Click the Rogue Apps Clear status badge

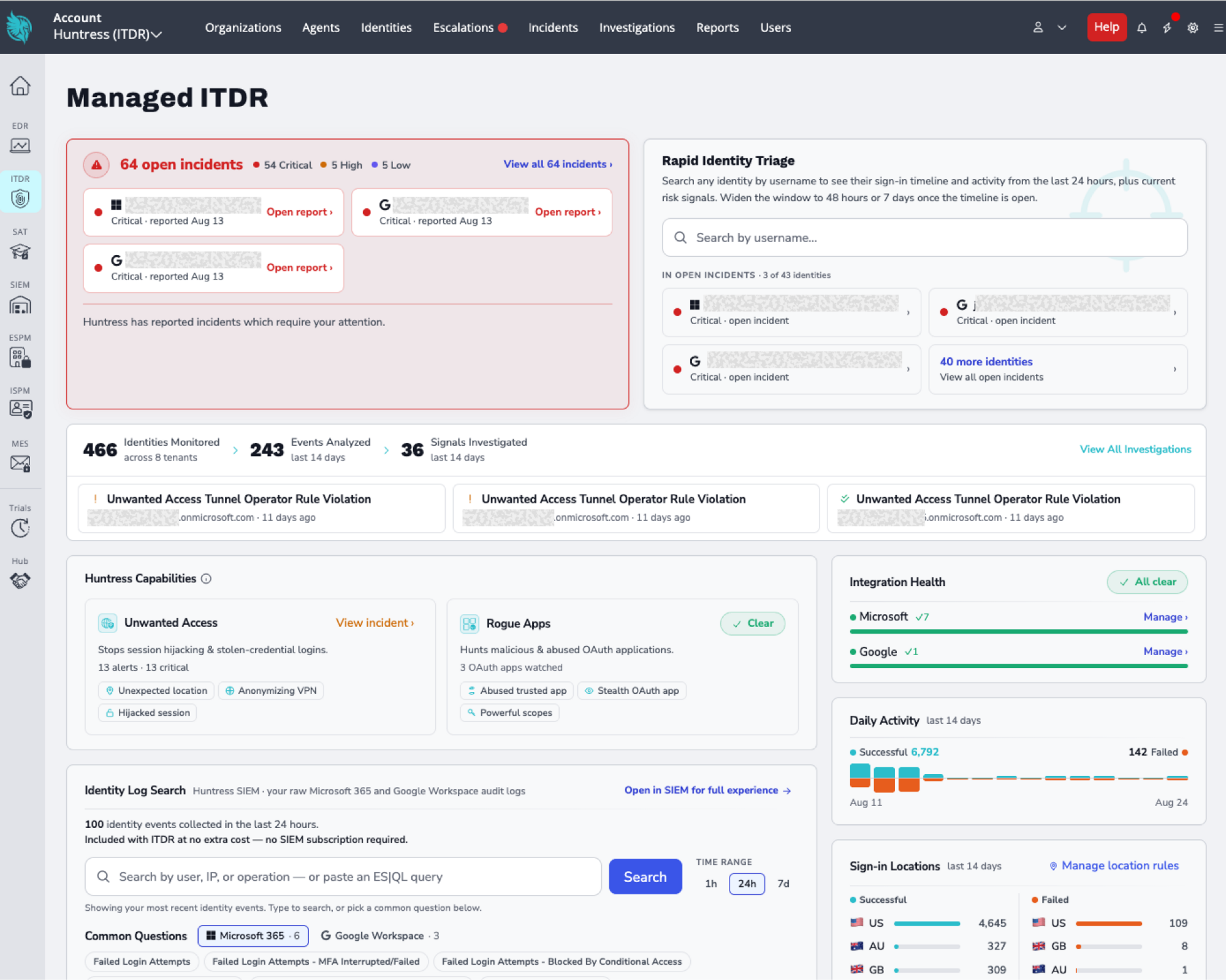coord(752,623)
